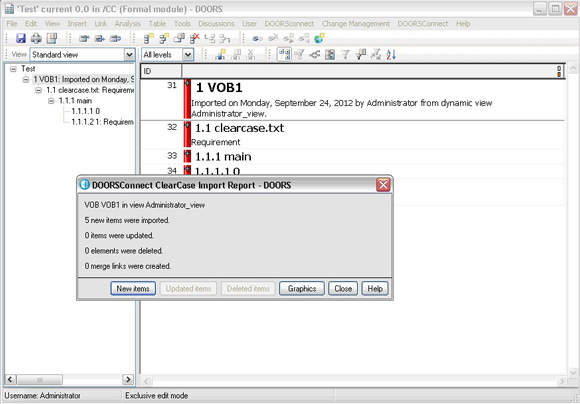
Task: Close the Import Report dialog with red X
Action: pos(383,185)
